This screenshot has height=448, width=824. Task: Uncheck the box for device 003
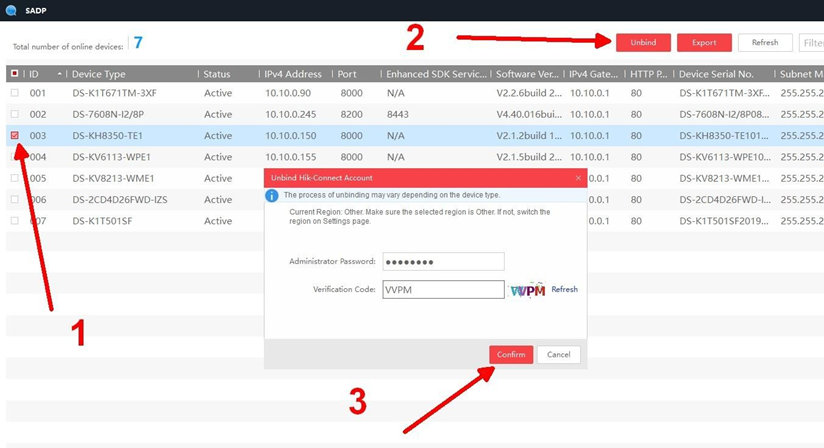point(14,135)
